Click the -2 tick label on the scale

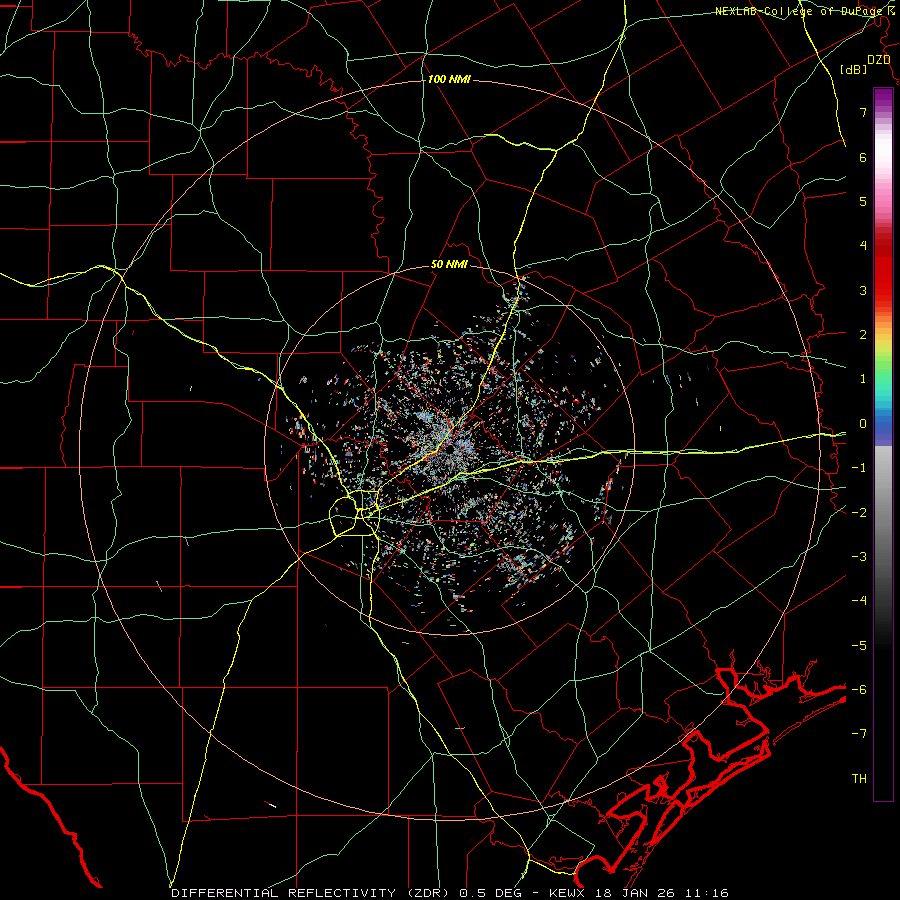859,513
